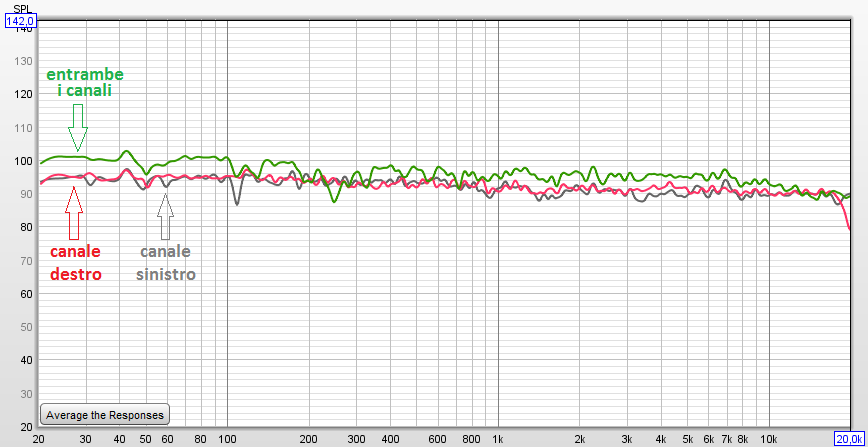This screenshot has height=447, width=868.
Task: Click the 600 frequency axis label
Action: tap(437, 439)
